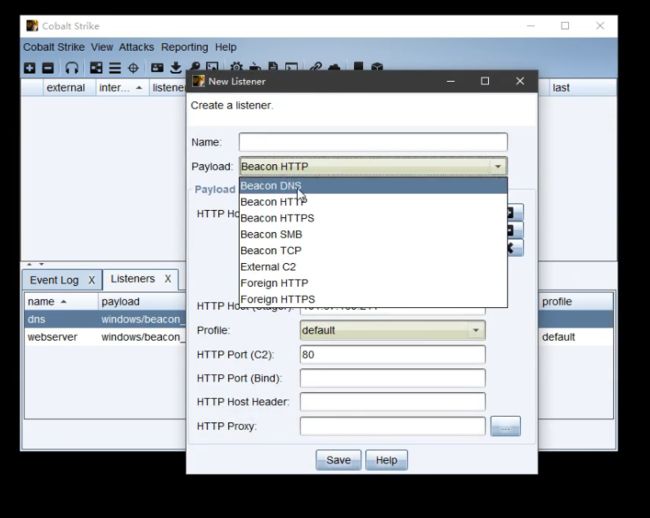
Task: Close the New Listener dialog
Action: [x=520, y=81]
